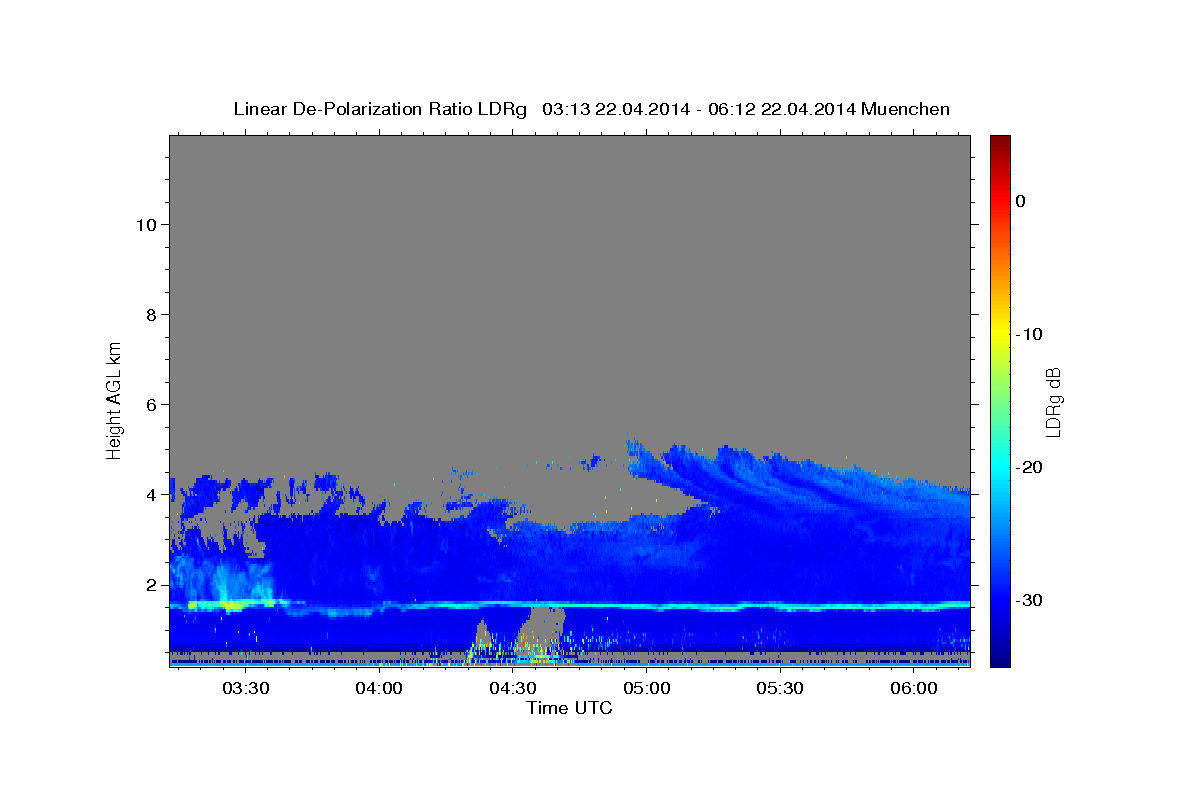Click the height tick label 4
Image resolution: width=1200 pixels, height=800 pixels.
tap(150, 494)
